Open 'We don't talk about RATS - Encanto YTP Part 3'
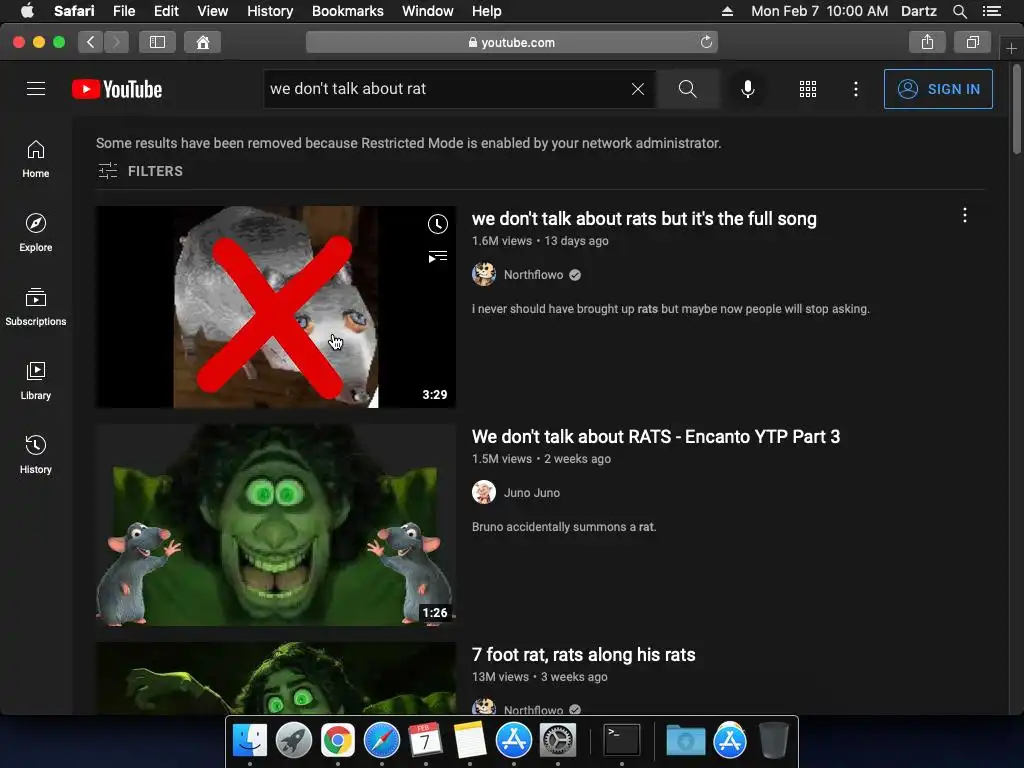Screen dimensions: 1024x768 tap(656, 437)
